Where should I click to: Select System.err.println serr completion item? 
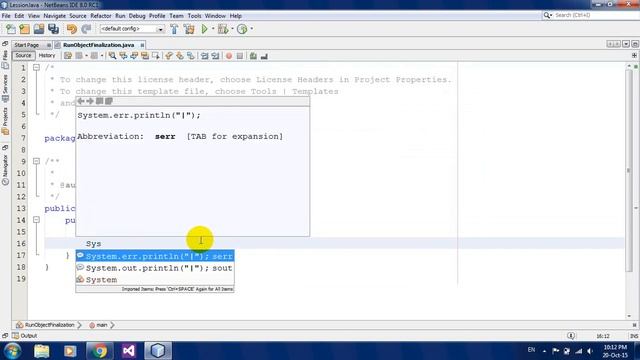(x=155, y=256)
